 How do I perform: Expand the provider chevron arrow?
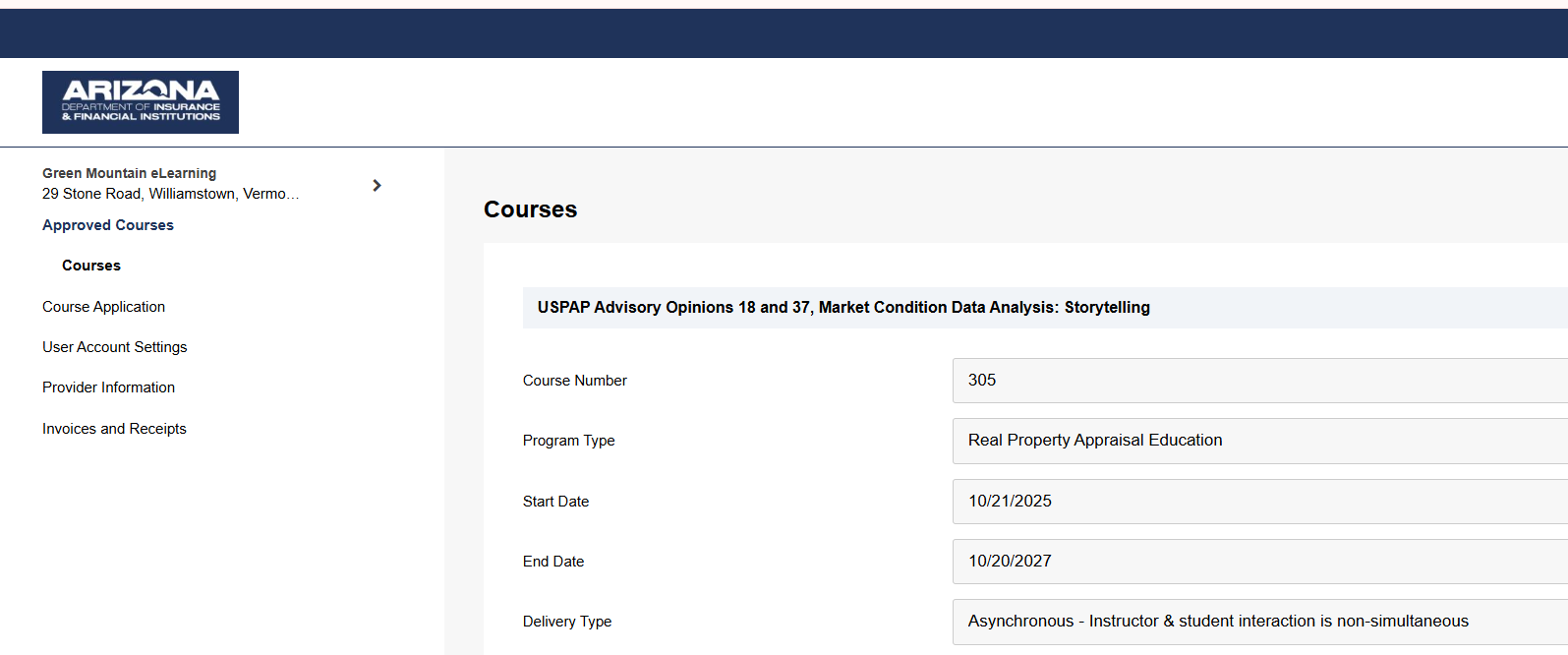[377, 185]
